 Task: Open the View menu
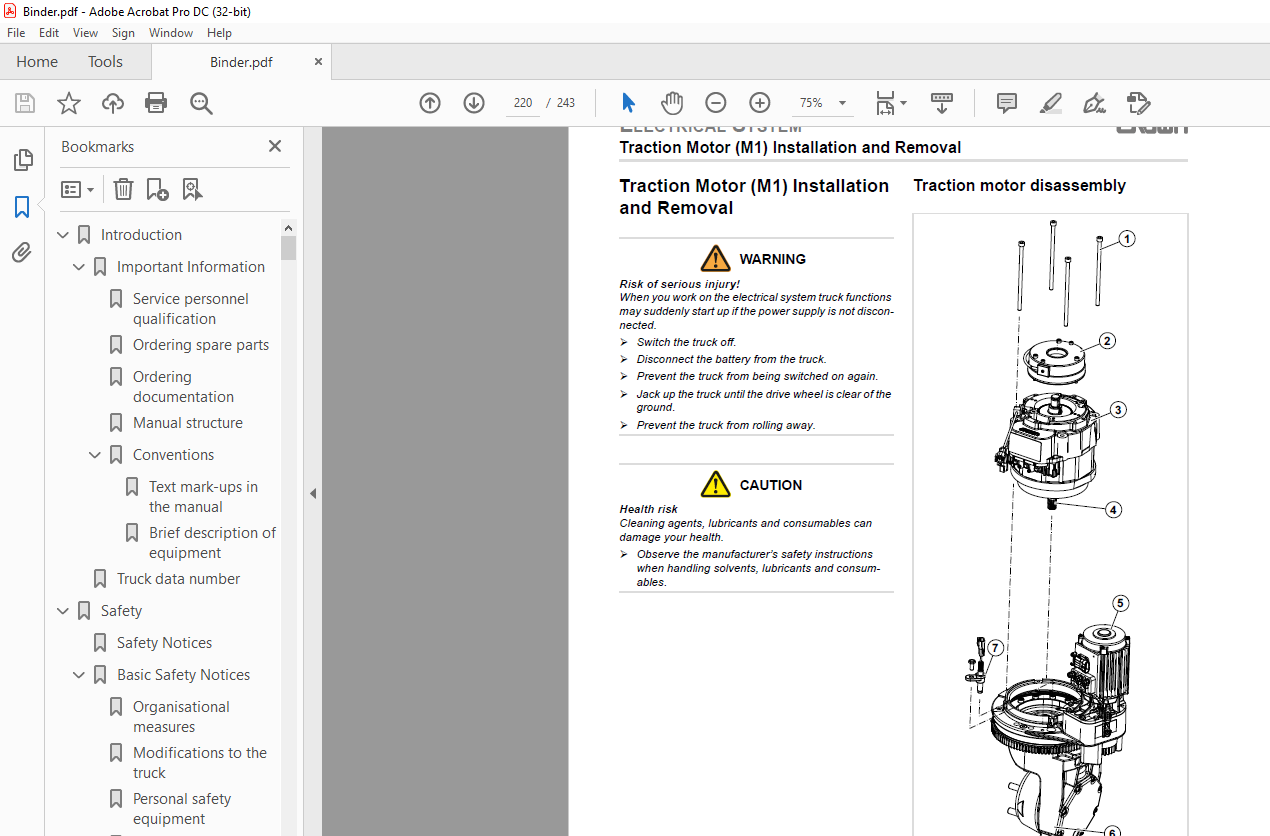(x=85, y=33)
